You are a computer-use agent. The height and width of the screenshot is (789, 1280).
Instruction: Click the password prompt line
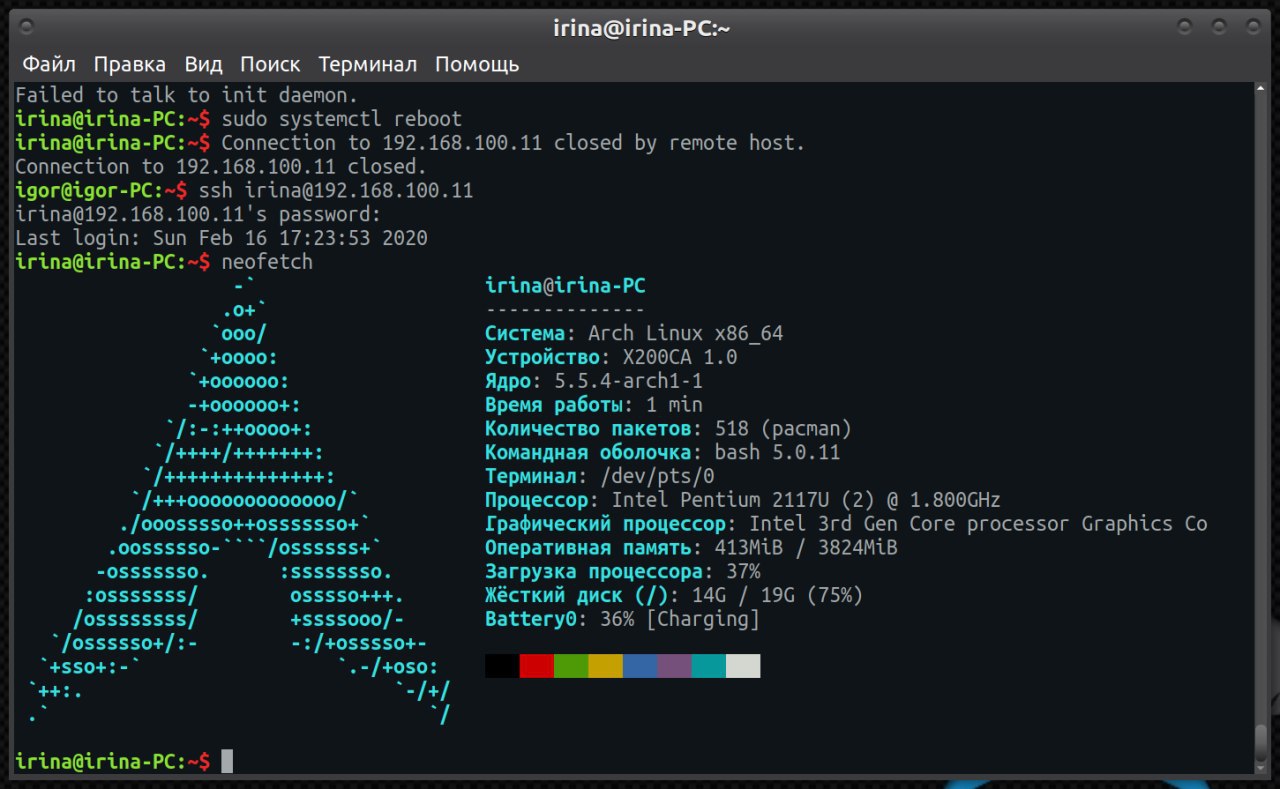198,214
